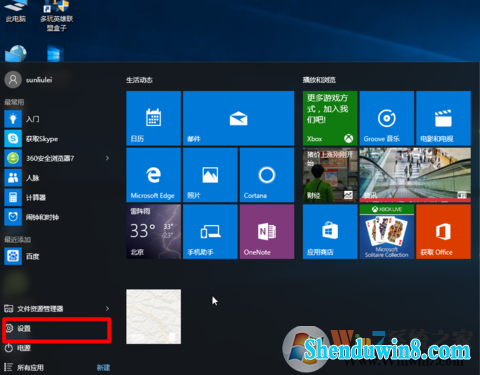The height and width of the screenshot is (375, 480).
Task: Open the Calendar tile
Action: click(154, 118)
